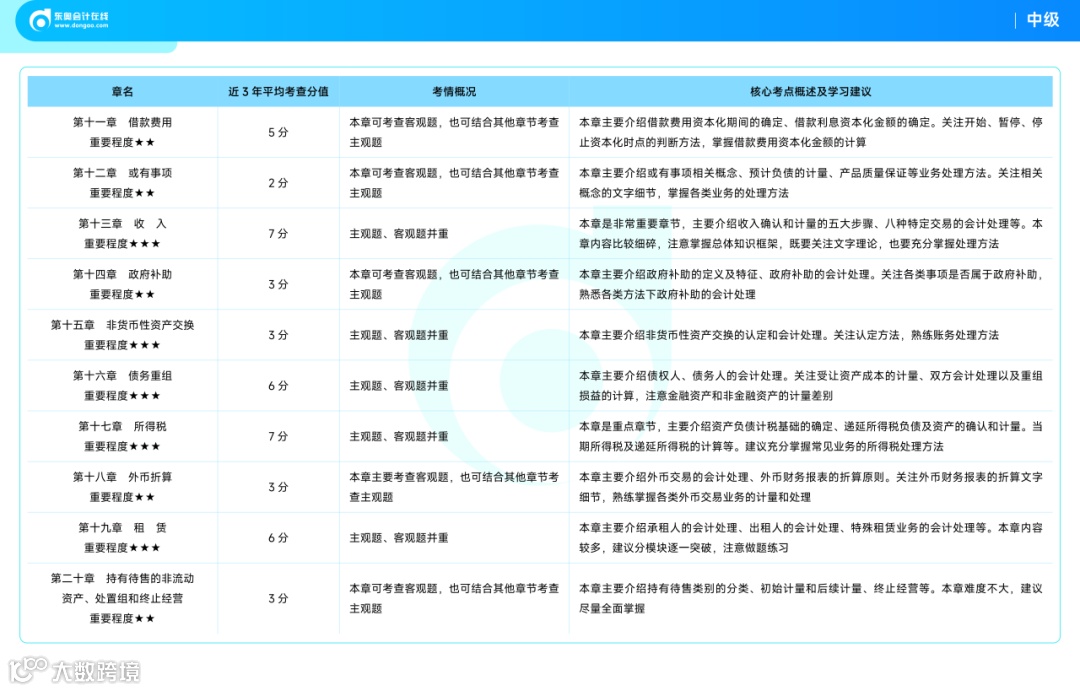The image size is (1080, 691).
Task: Select the 章名 column header
Action: click(x=123, y=92)
